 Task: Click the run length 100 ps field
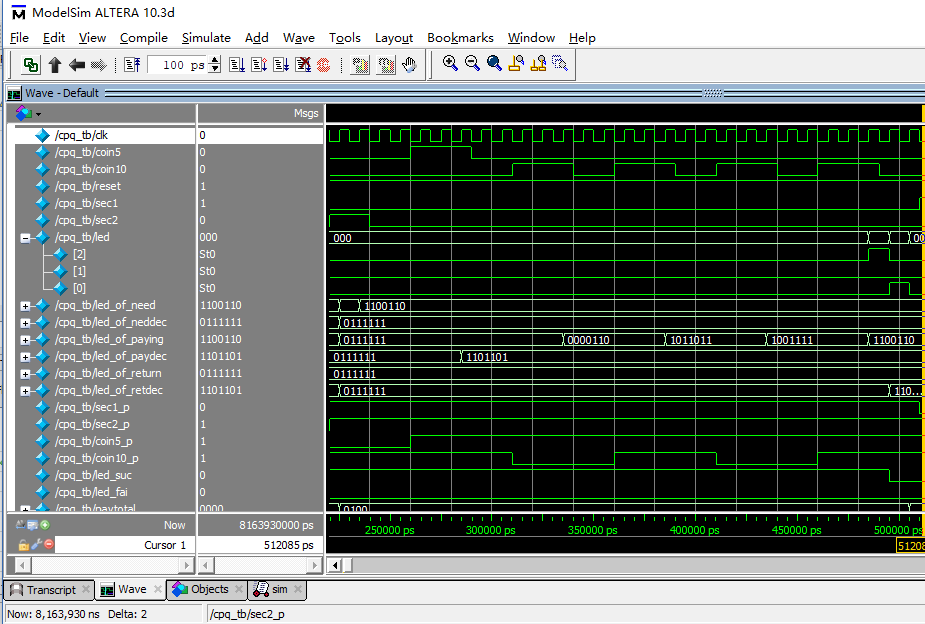(x=177, y=65)
